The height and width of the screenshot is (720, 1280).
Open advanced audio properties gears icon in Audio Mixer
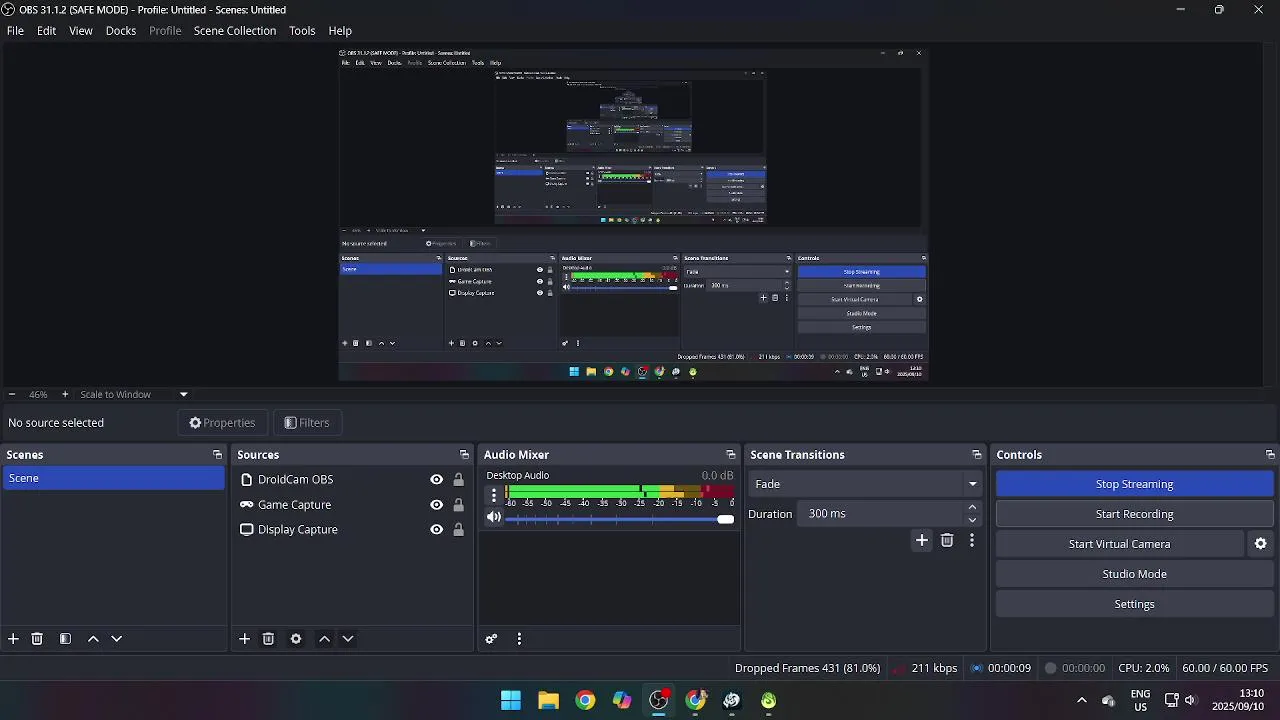tap(491, 639)
